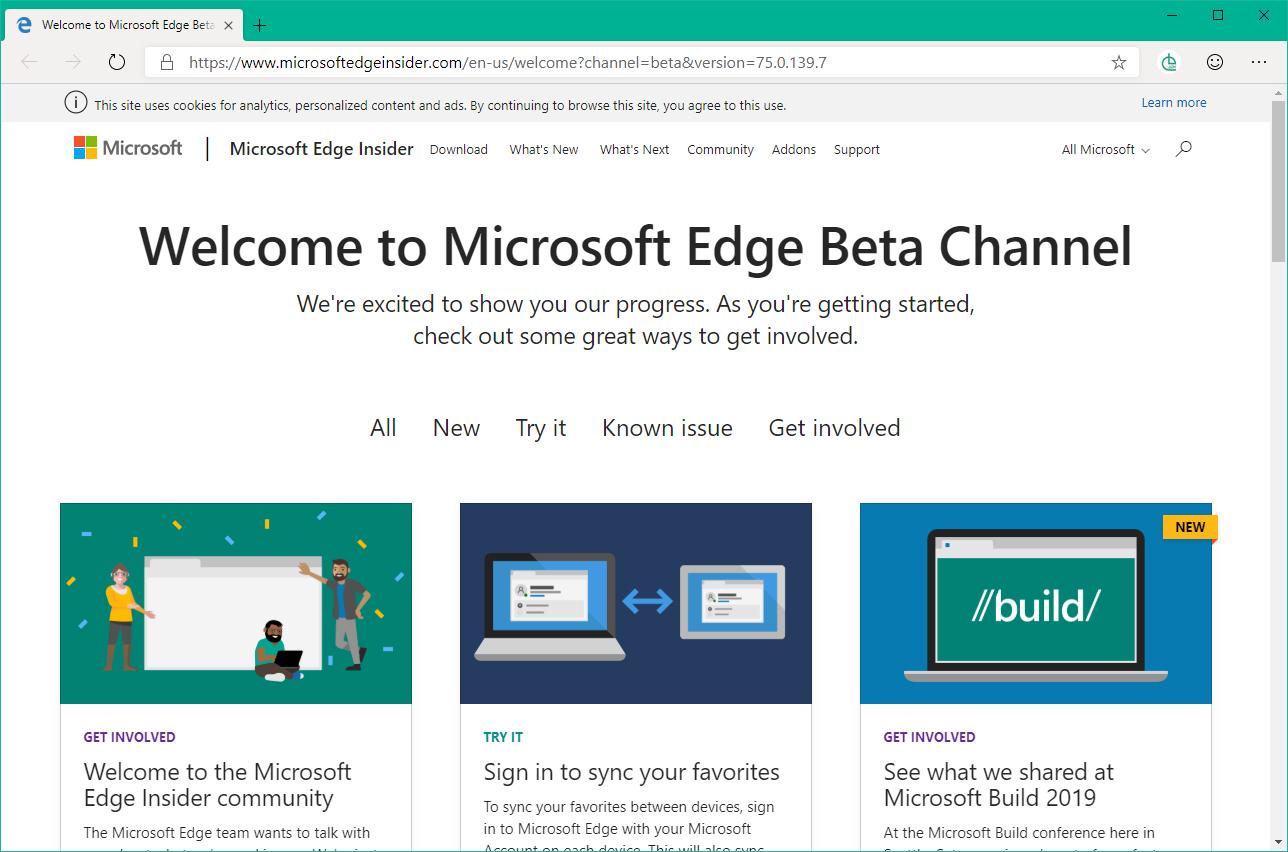Click GET INVOLVED label on community card
This screenshot has height=852, width=1288.
(130, 737)
